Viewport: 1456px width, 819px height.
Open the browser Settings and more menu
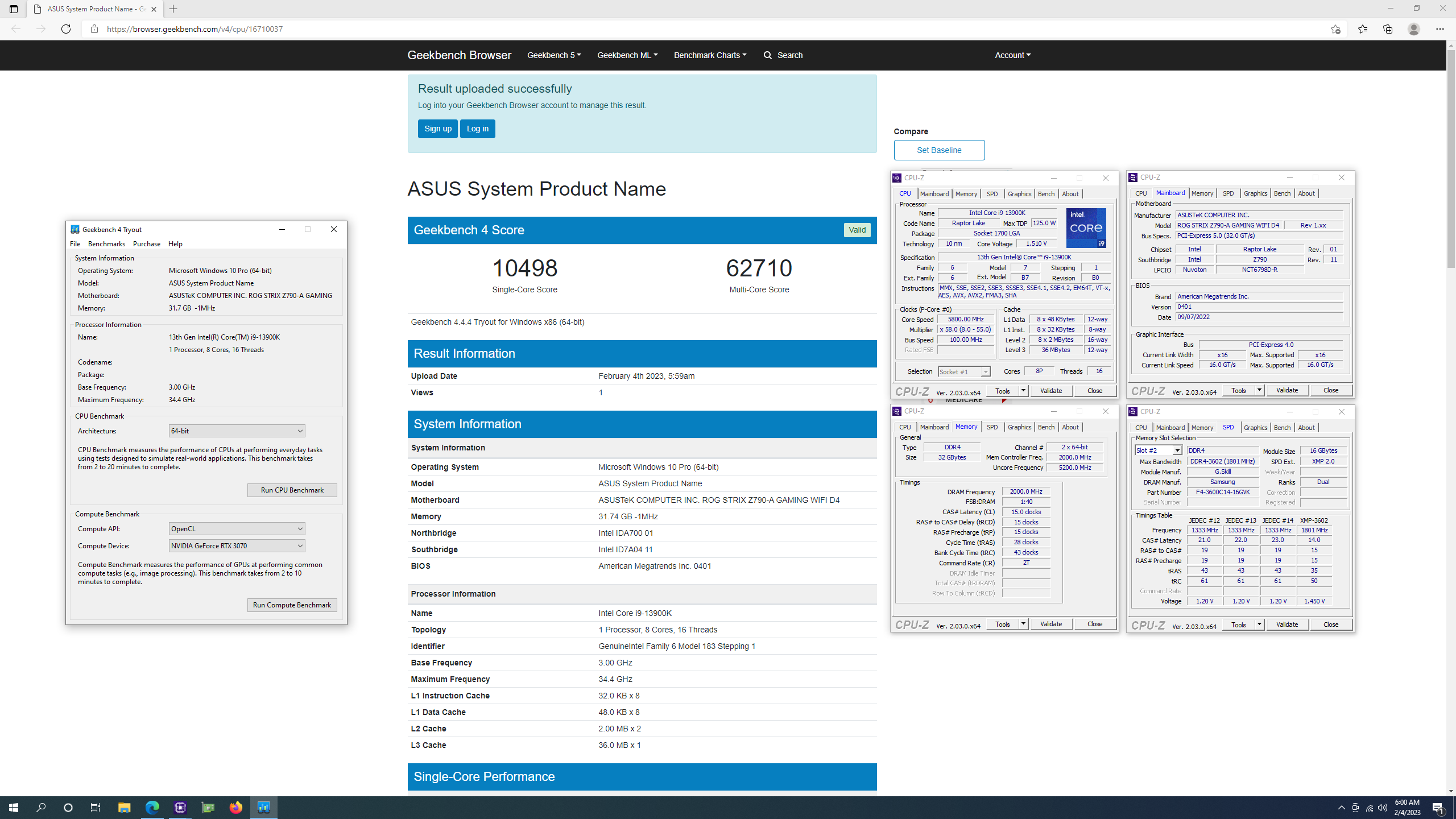pos(1440,29)
